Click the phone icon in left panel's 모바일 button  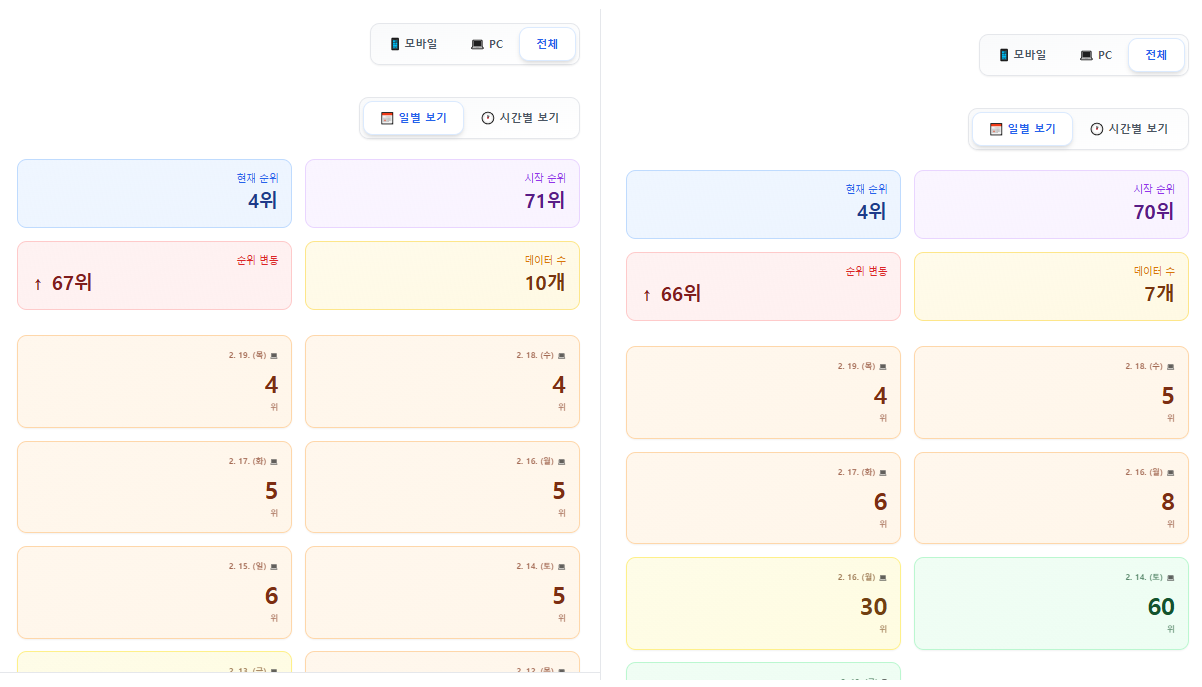tap(395, 44)
